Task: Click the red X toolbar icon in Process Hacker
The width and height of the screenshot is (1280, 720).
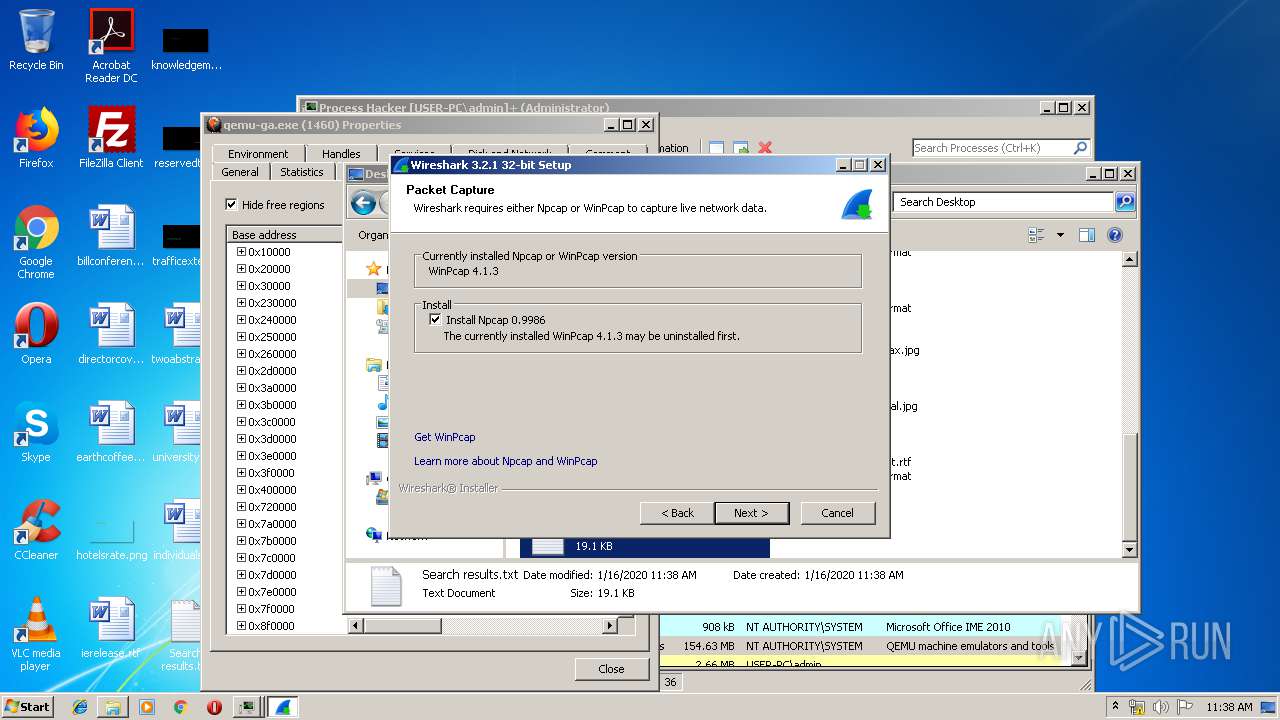Action: (765, 148)
